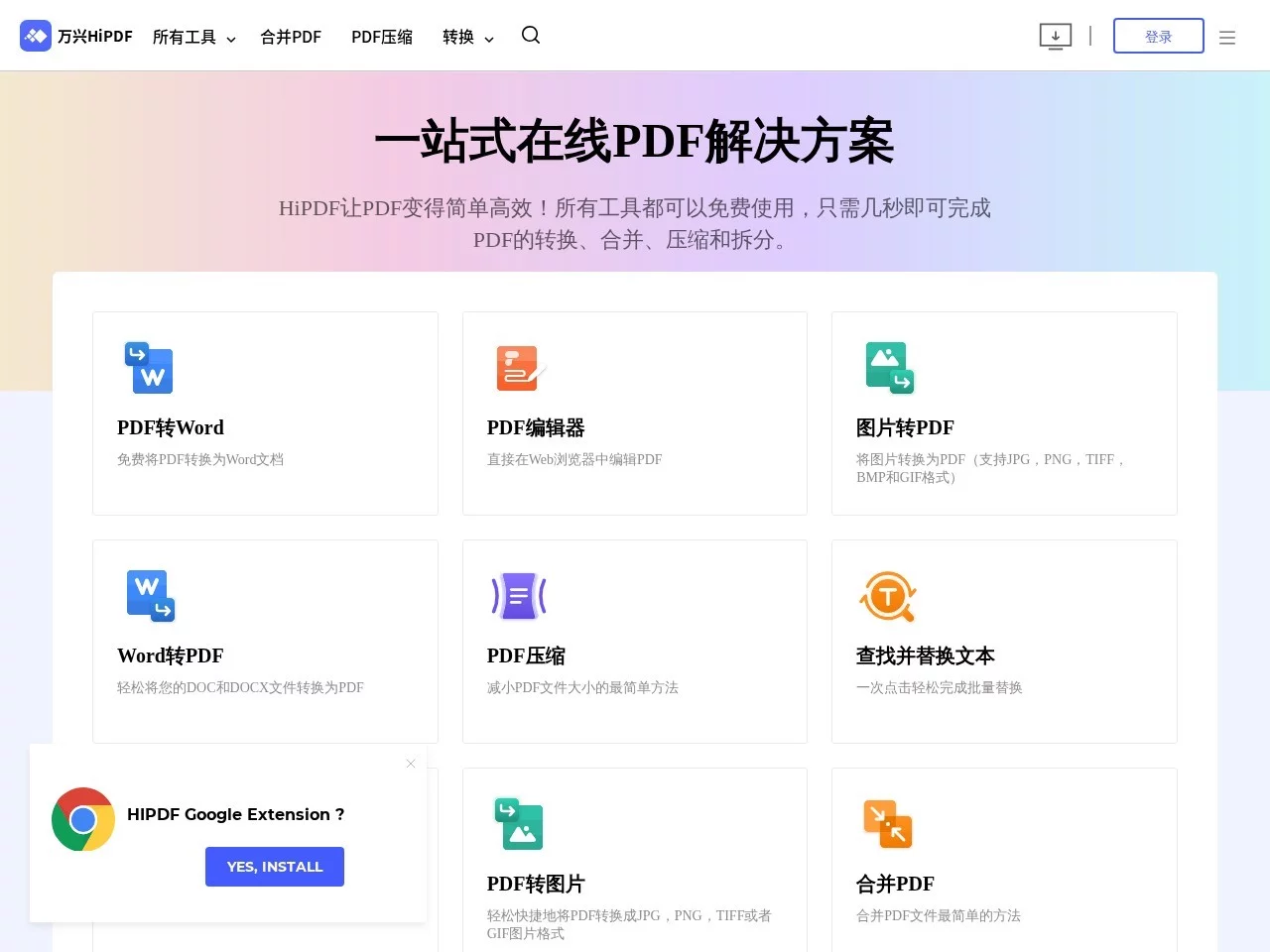1270x952 pixels.
Task: Select the PDF转Word tool icon
Action: (x=149, y=367)
